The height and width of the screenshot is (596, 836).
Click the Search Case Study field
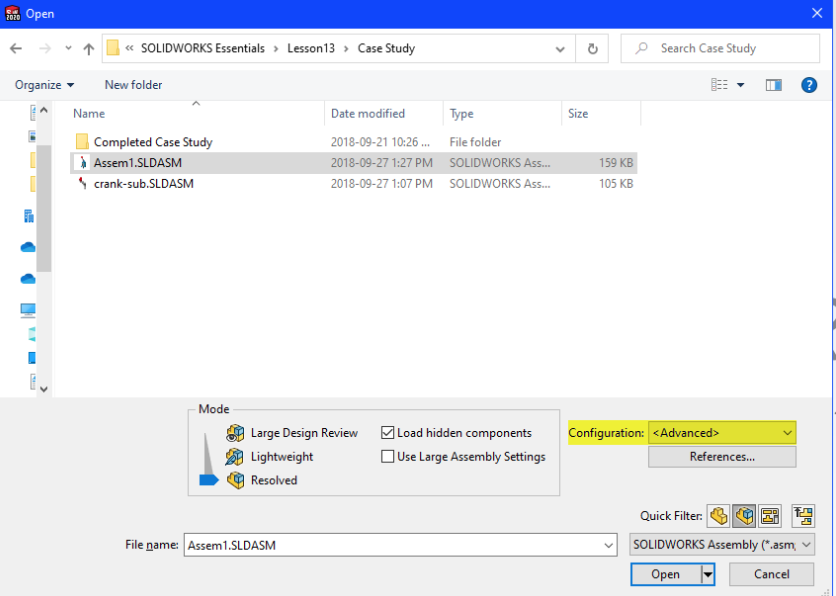(x=720, y=49)
